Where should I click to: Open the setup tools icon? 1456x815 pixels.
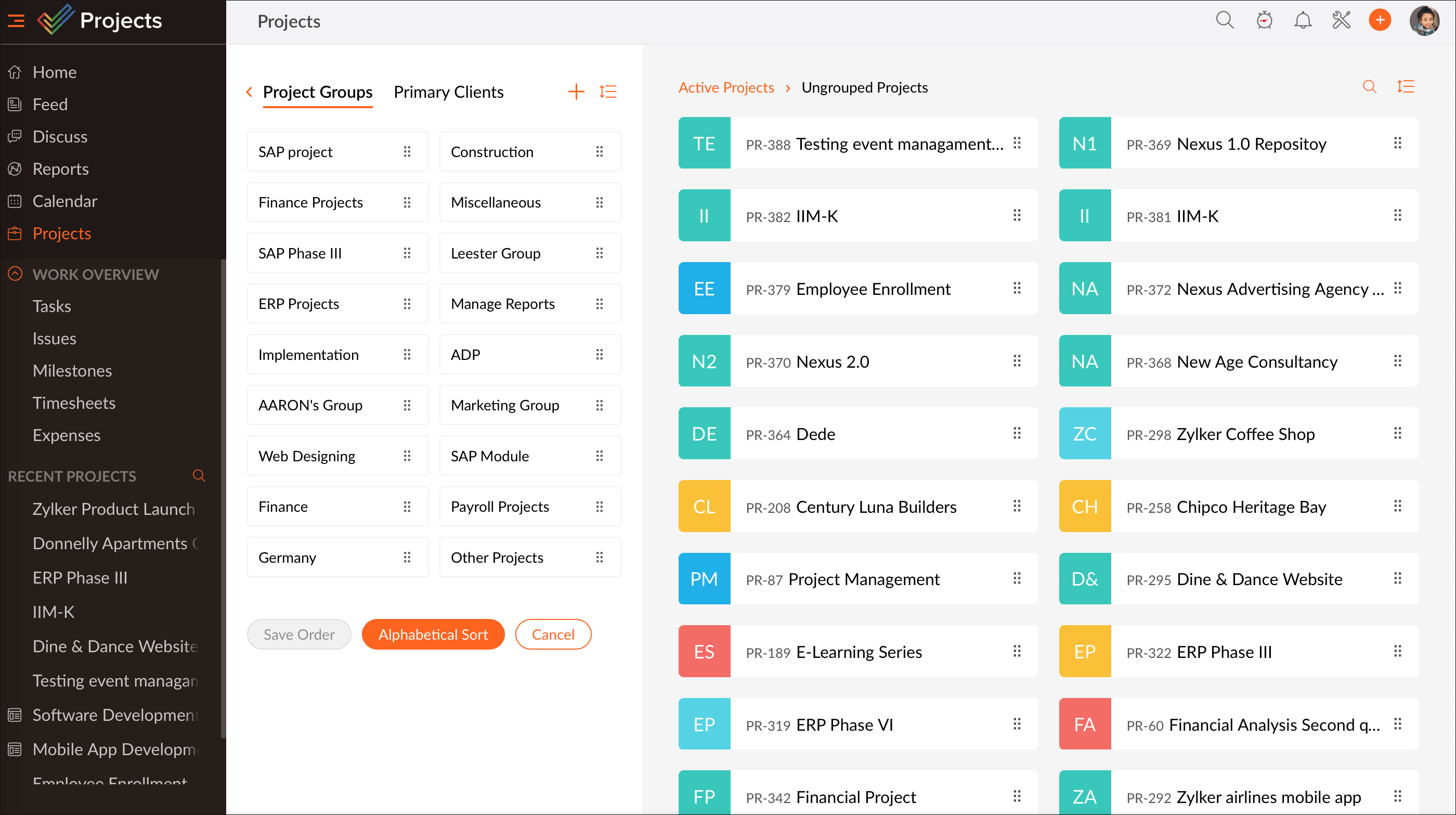tap(1341, 21)
